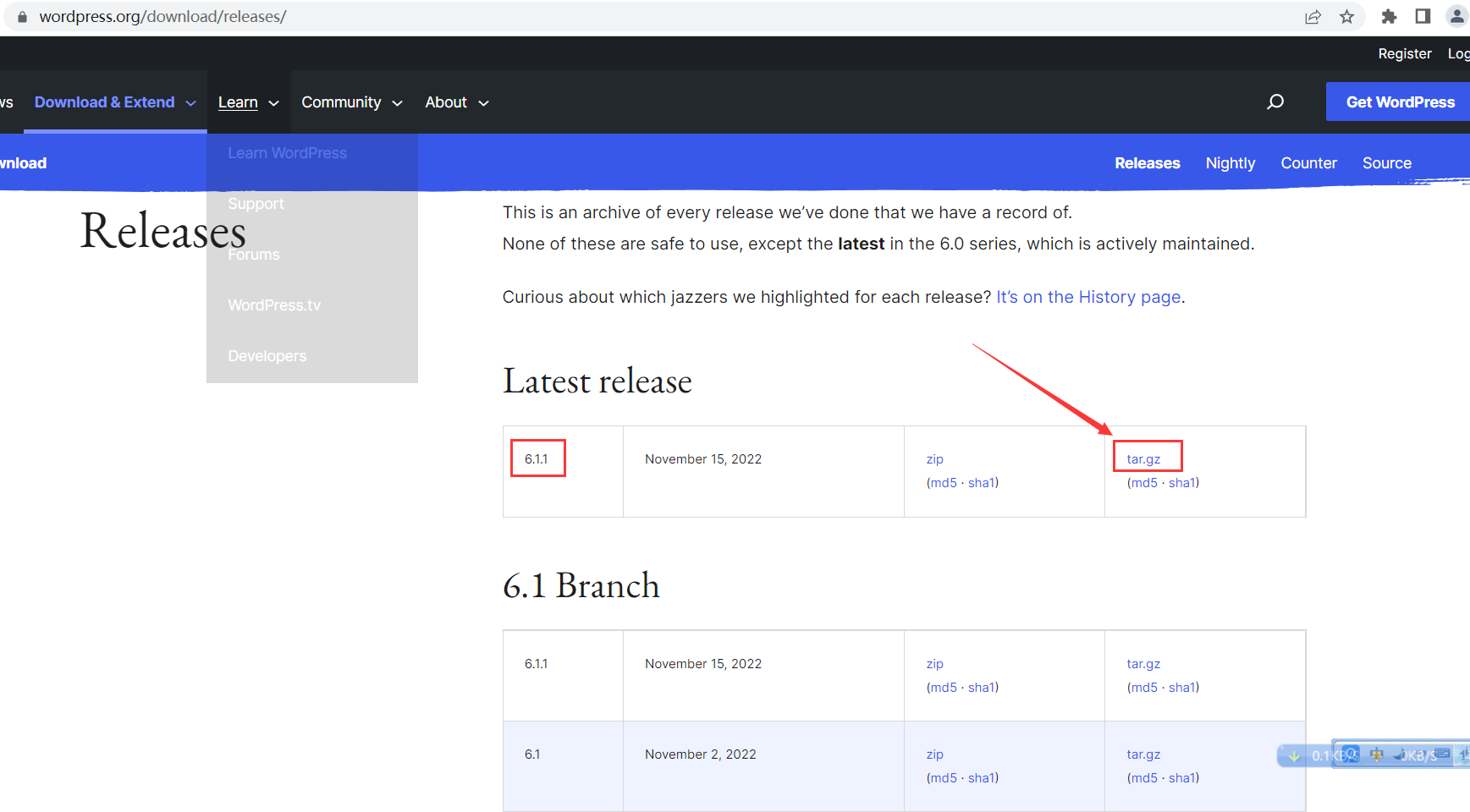Screen dimensions: 1470x812
Task: Open sha1 under tar.gz in Latest release
Action: 1181,483
